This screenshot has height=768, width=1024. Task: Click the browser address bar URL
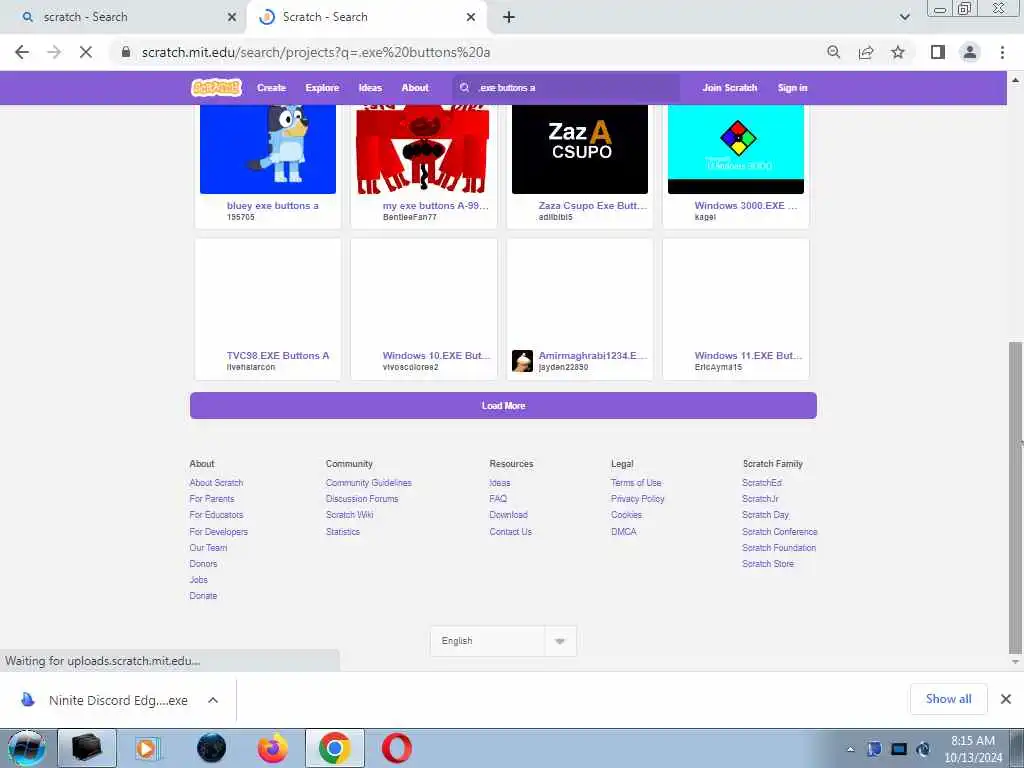[315, 52]
